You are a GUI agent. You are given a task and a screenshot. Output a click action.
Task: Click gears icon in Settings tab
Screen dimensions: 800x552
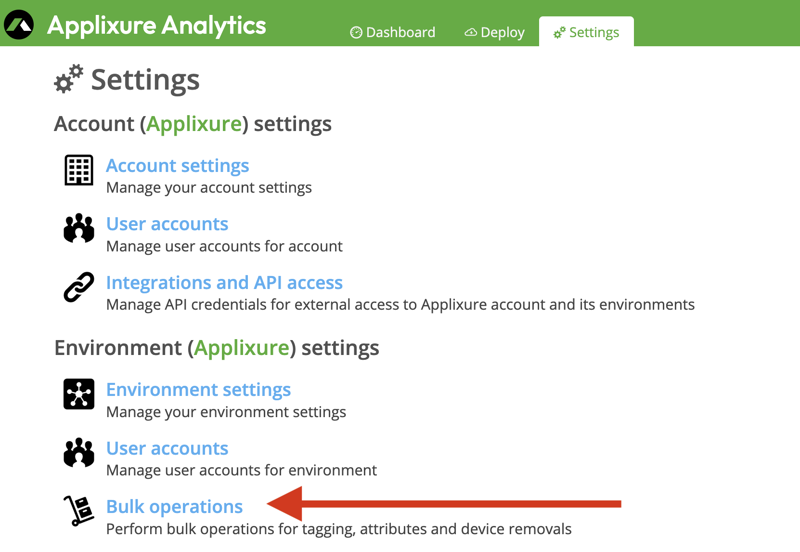pyautogui.click(x=559, y=33)
